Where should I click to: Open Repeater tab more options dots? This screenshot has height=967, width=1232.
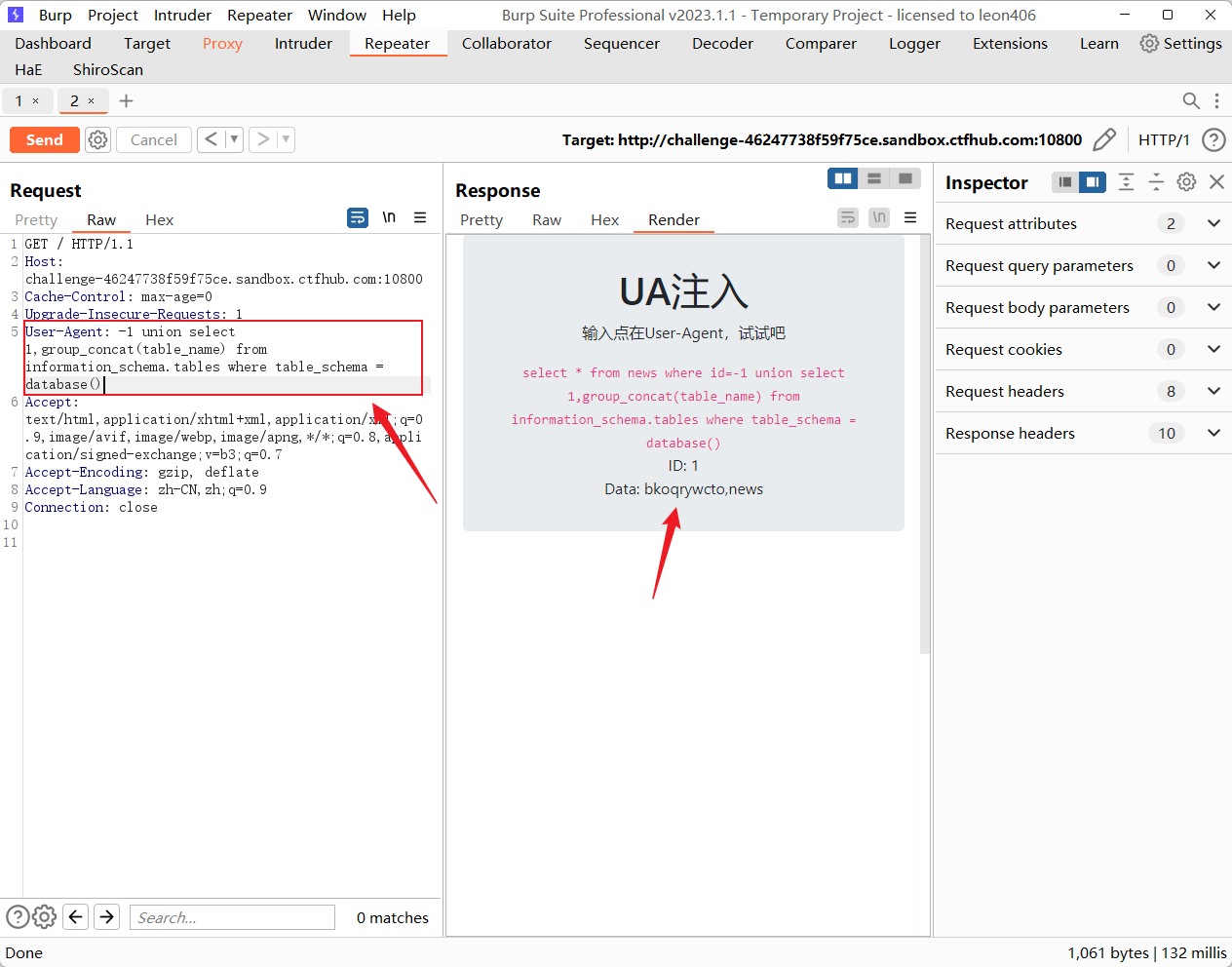1216,100
